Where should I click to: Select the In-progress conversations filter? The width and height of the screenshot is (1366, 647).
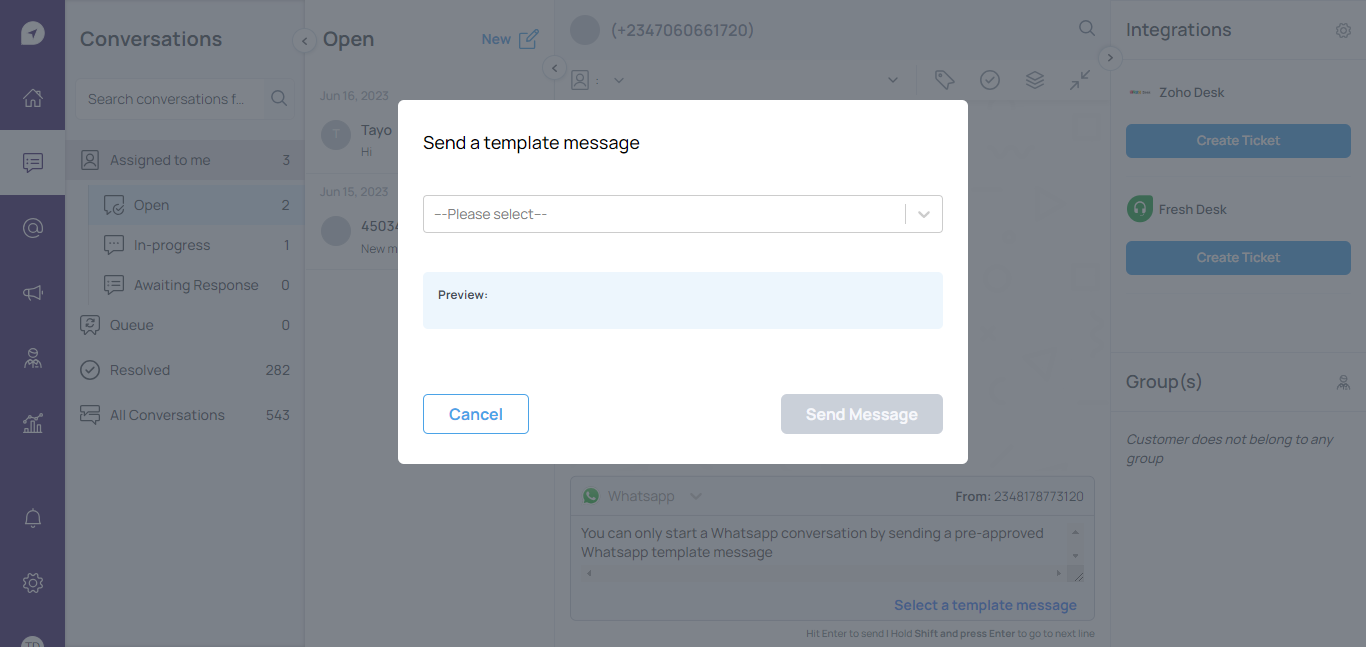click(x=172, y=245)
